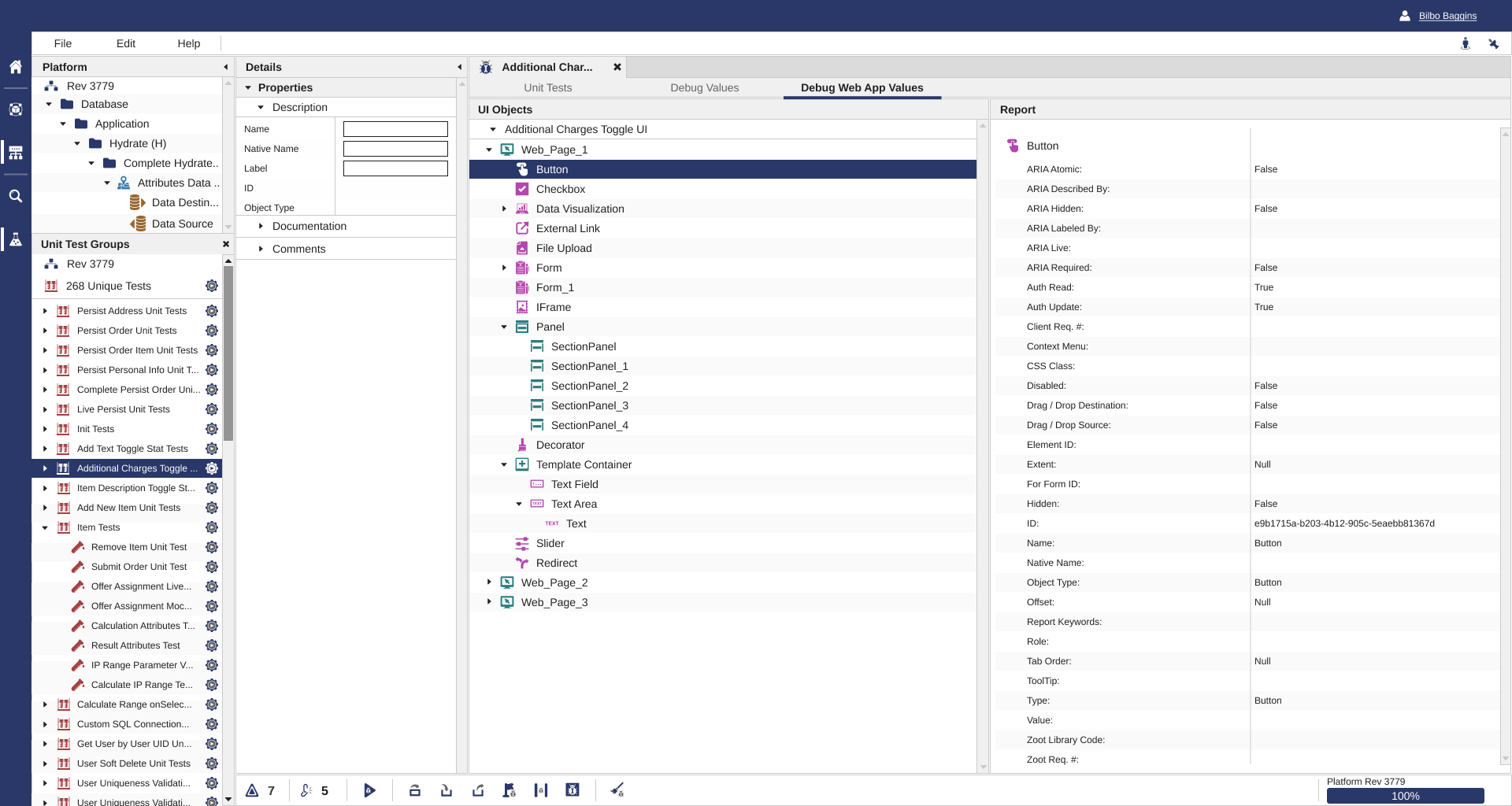Open the Edit menu
This screenshot has height=806, width=1512.
(x=126, y=43)
